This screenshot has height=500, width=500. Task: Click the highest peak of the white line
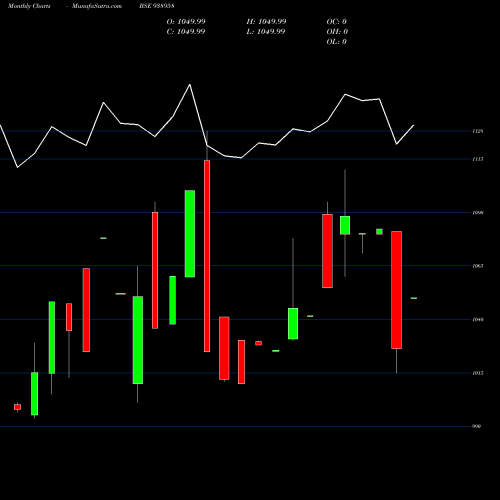190,85
